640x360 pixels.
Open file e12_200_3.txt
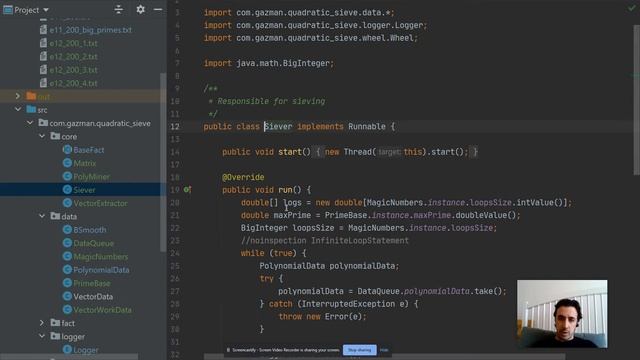(73, 70)
